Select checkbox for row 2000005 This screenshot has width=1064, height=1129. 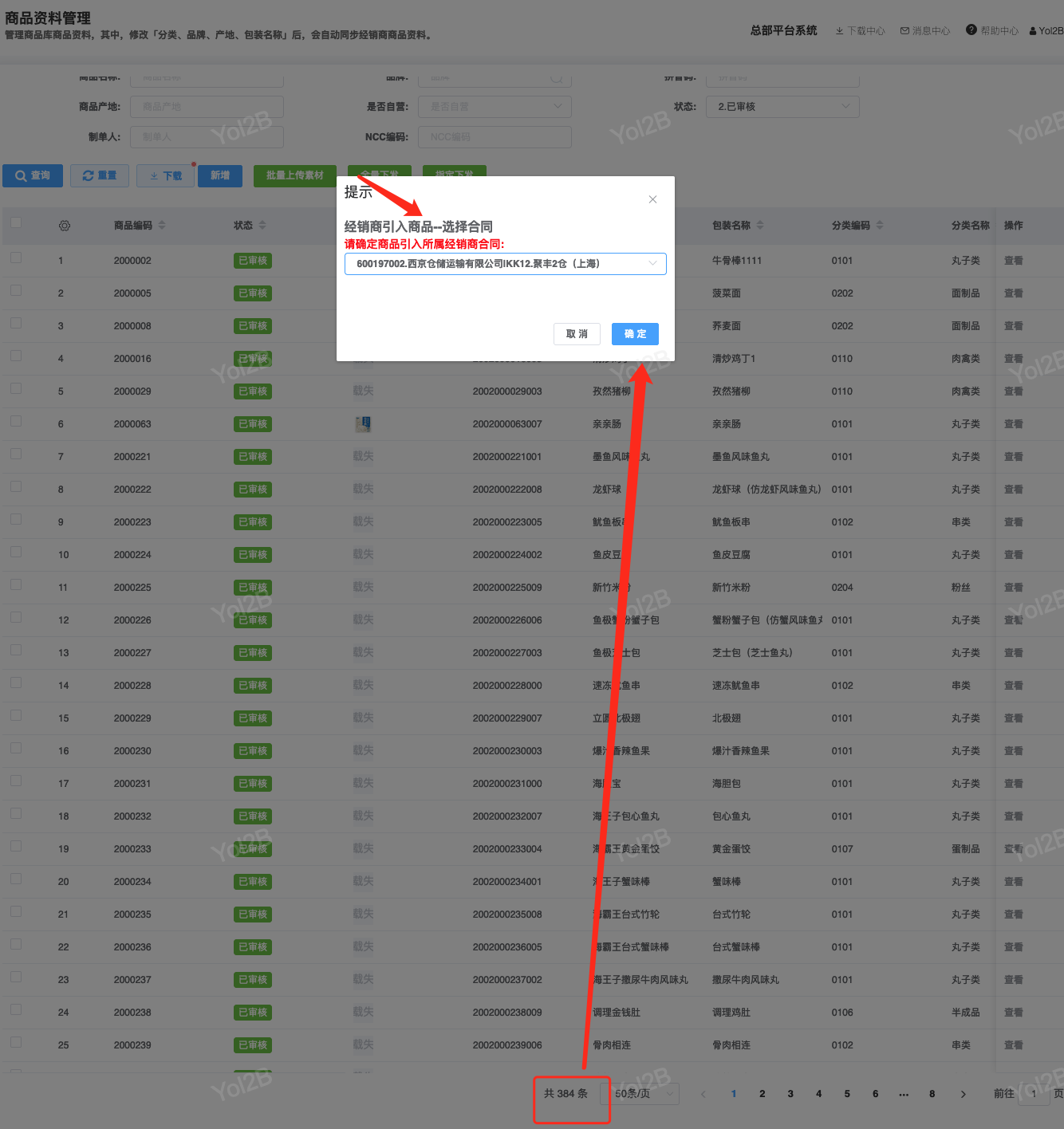click(16, 290)
